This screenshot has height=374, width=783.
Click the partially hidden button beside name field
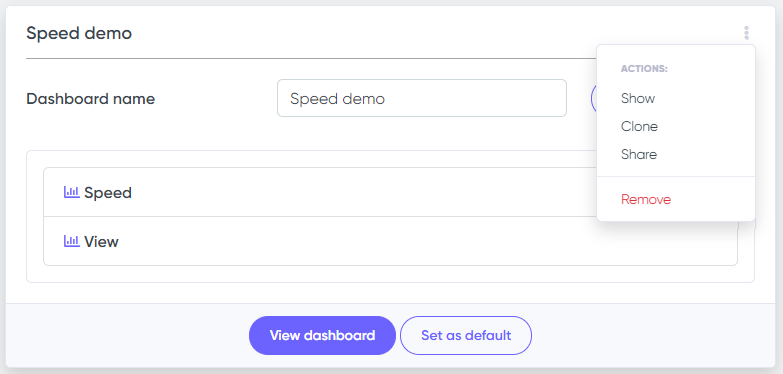point(593,98)
